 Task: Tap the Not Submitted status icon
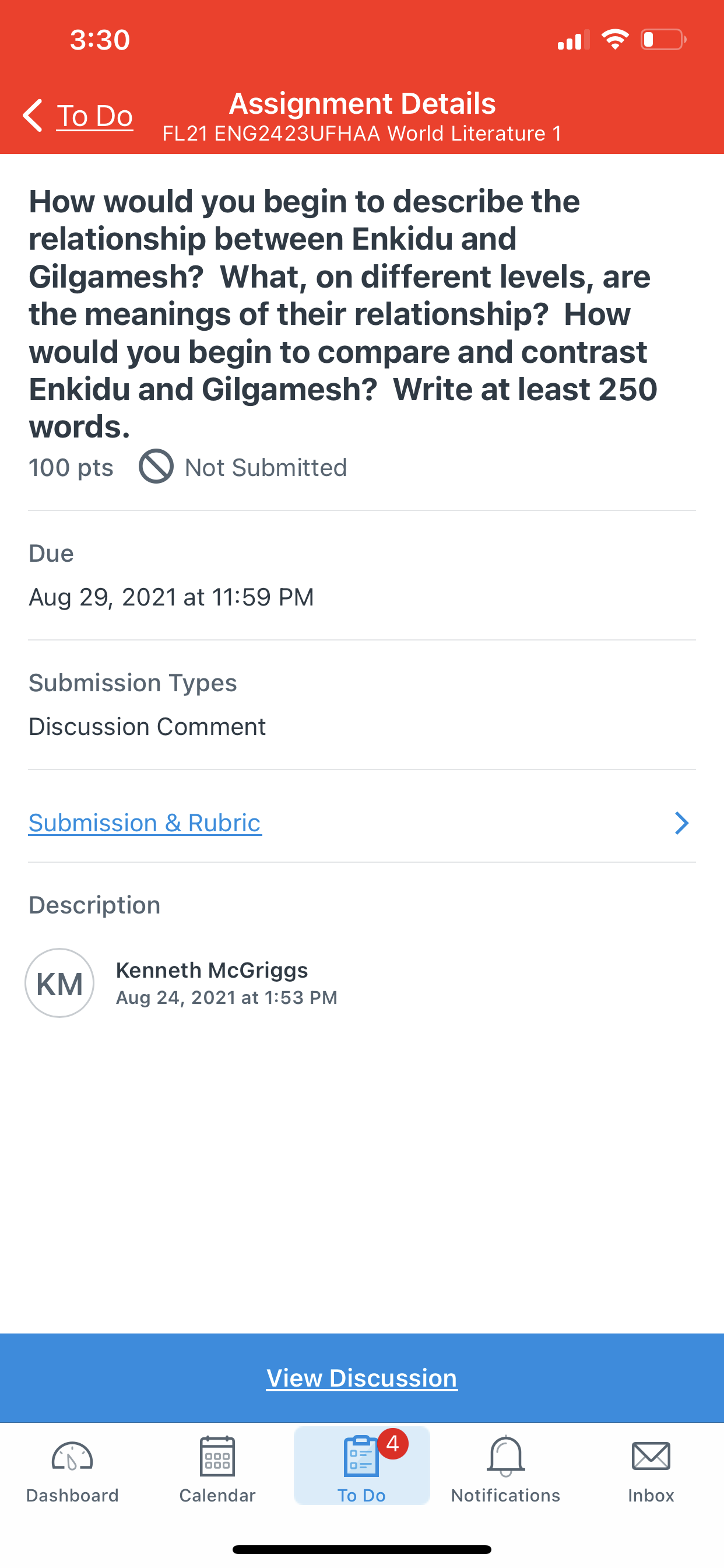156,467
